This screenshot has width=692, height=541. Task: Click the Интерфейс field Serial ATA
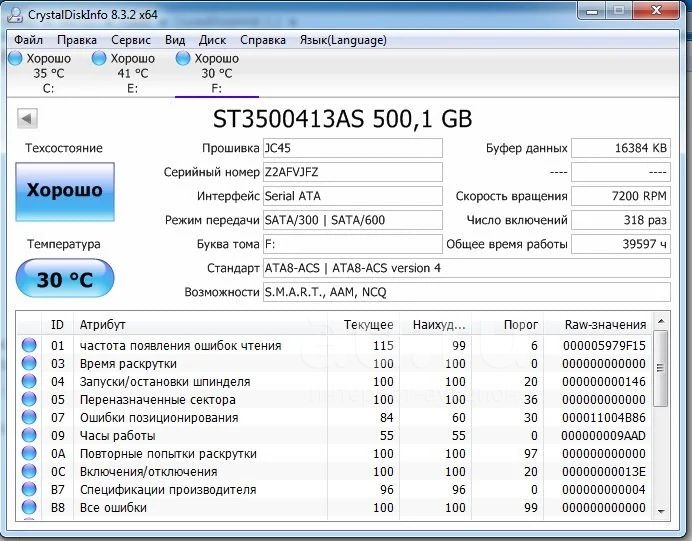click(x=353, y=196)
